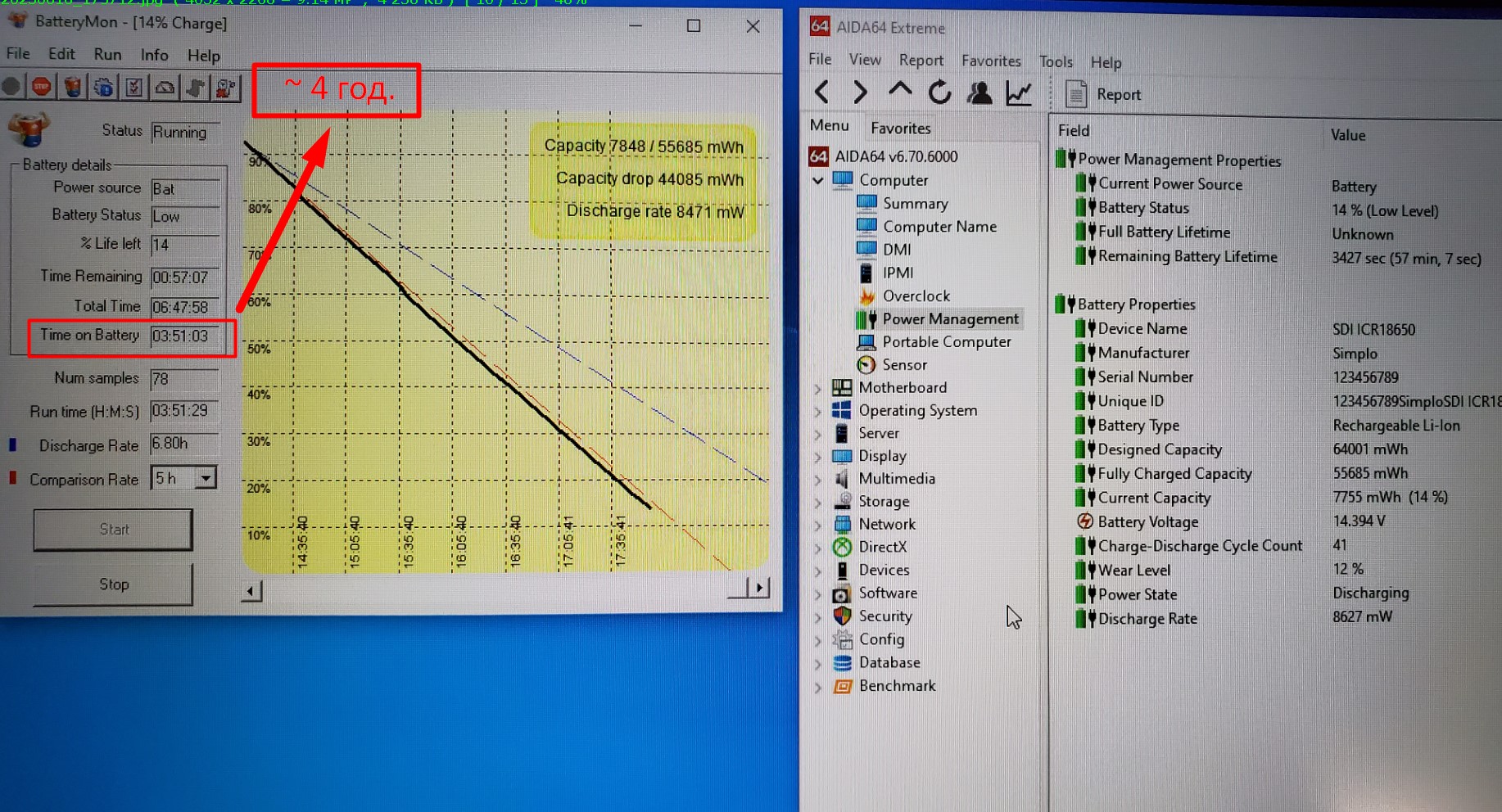This screenshot has height=812, width=1502.
Task: Click the red STOP sign toolbar icon
Action: [x=42, y=87]
